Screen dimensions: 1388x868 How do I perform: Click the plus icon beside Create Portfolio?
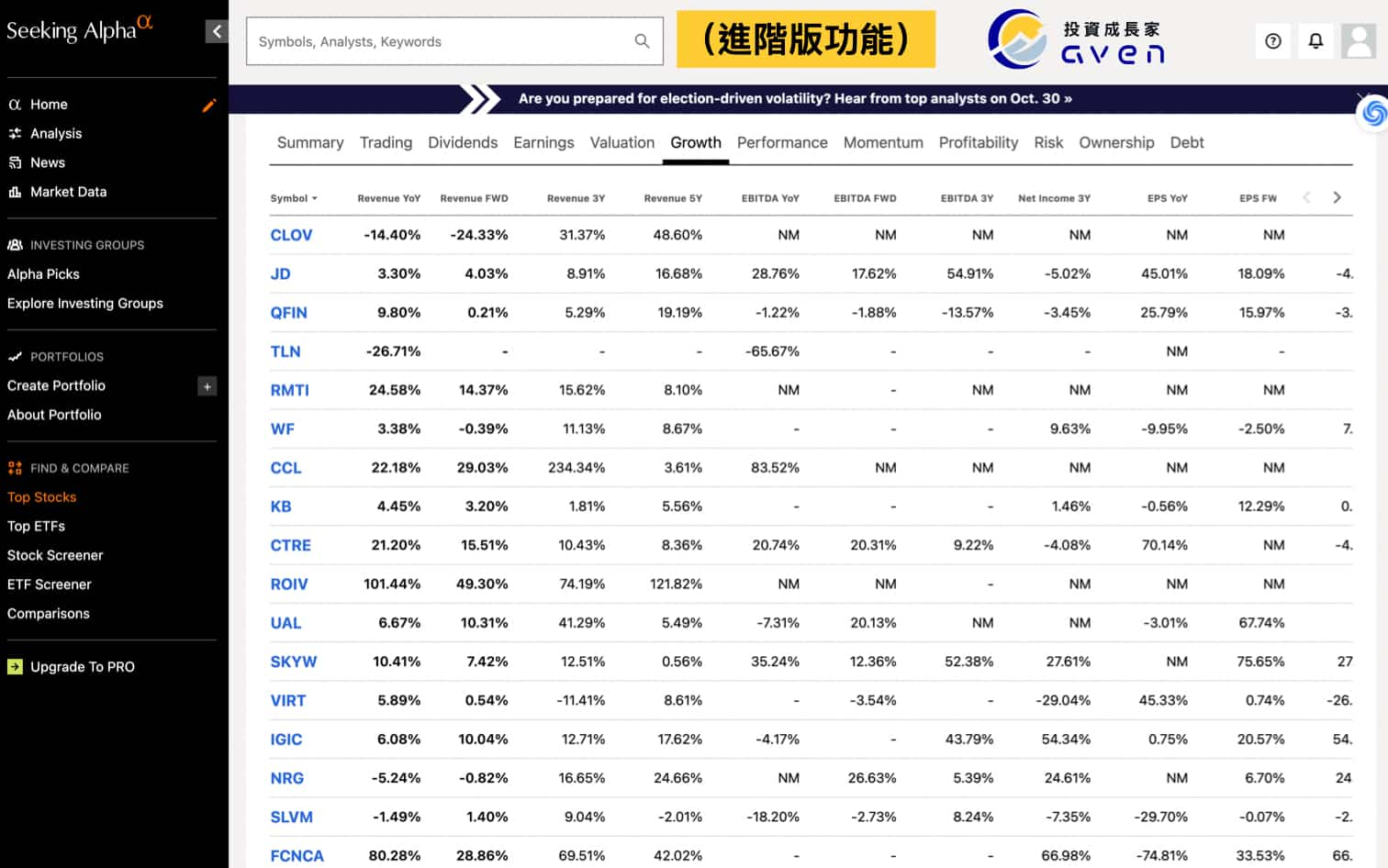[207, 386]
